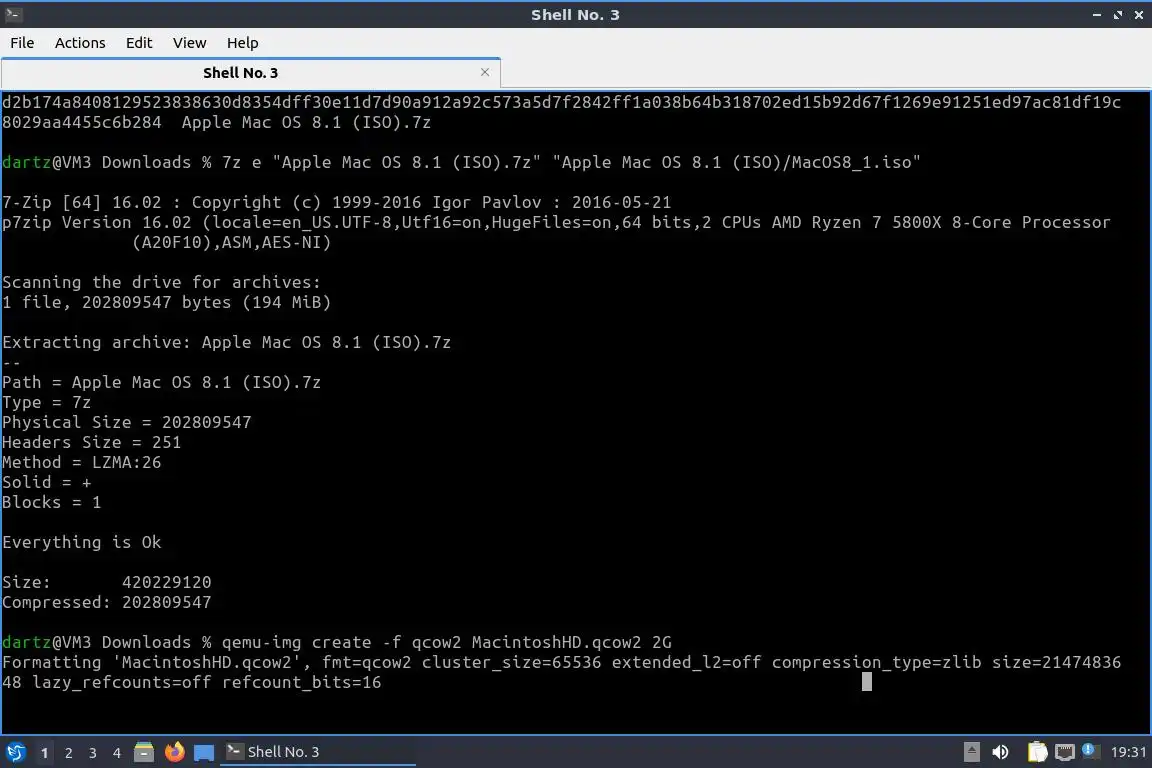1152x768 pixels.
Task: Open the View menu
Action: point(190,43)
